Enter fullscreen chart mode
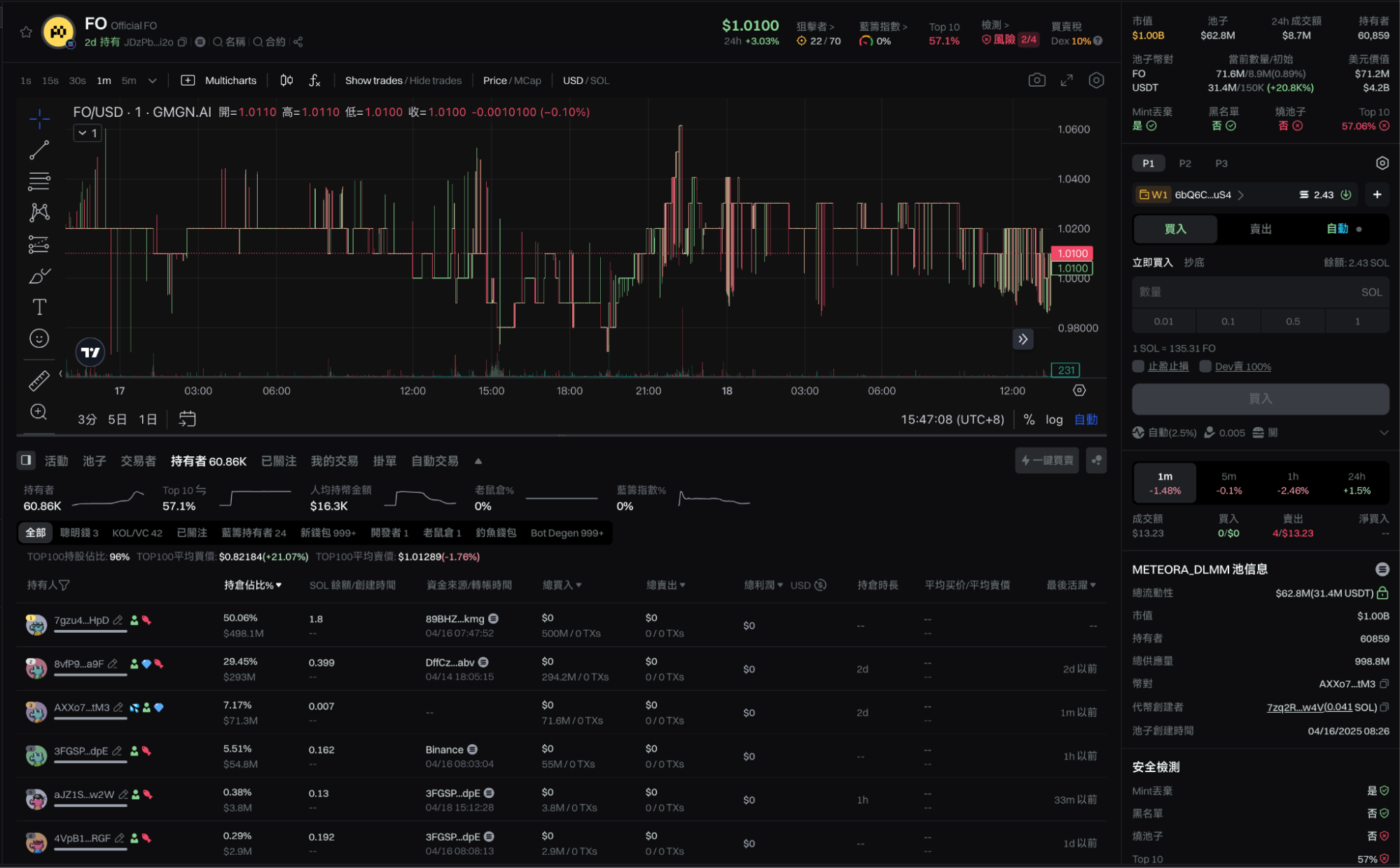Viewport: 1400px width, 868px height. click(x=1067, y=80)
